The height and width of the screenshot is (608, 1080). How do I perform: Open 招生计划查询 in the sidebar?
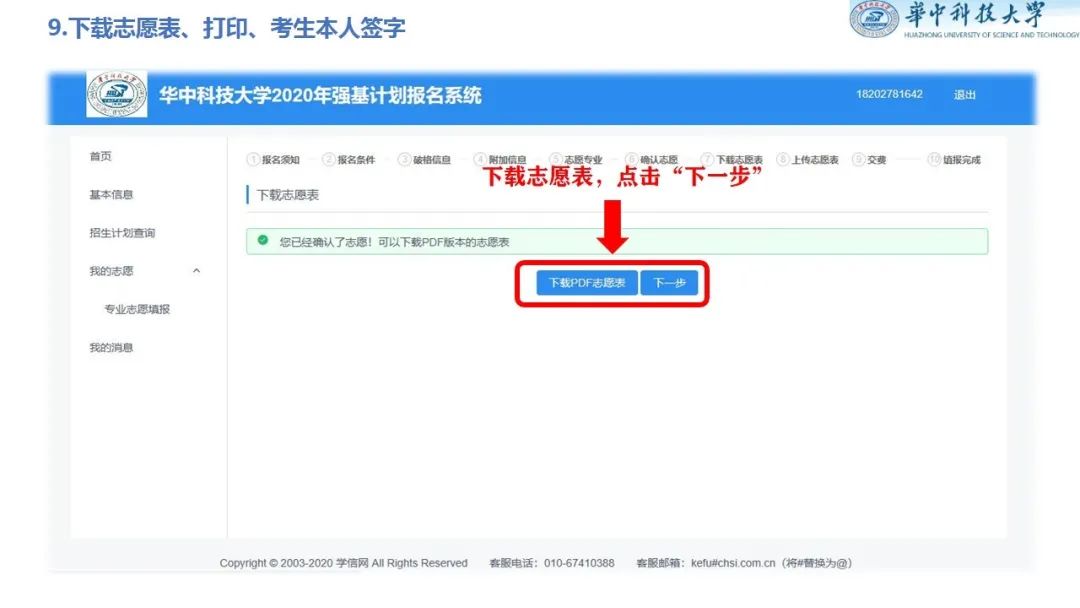click(x=122, y=233)
